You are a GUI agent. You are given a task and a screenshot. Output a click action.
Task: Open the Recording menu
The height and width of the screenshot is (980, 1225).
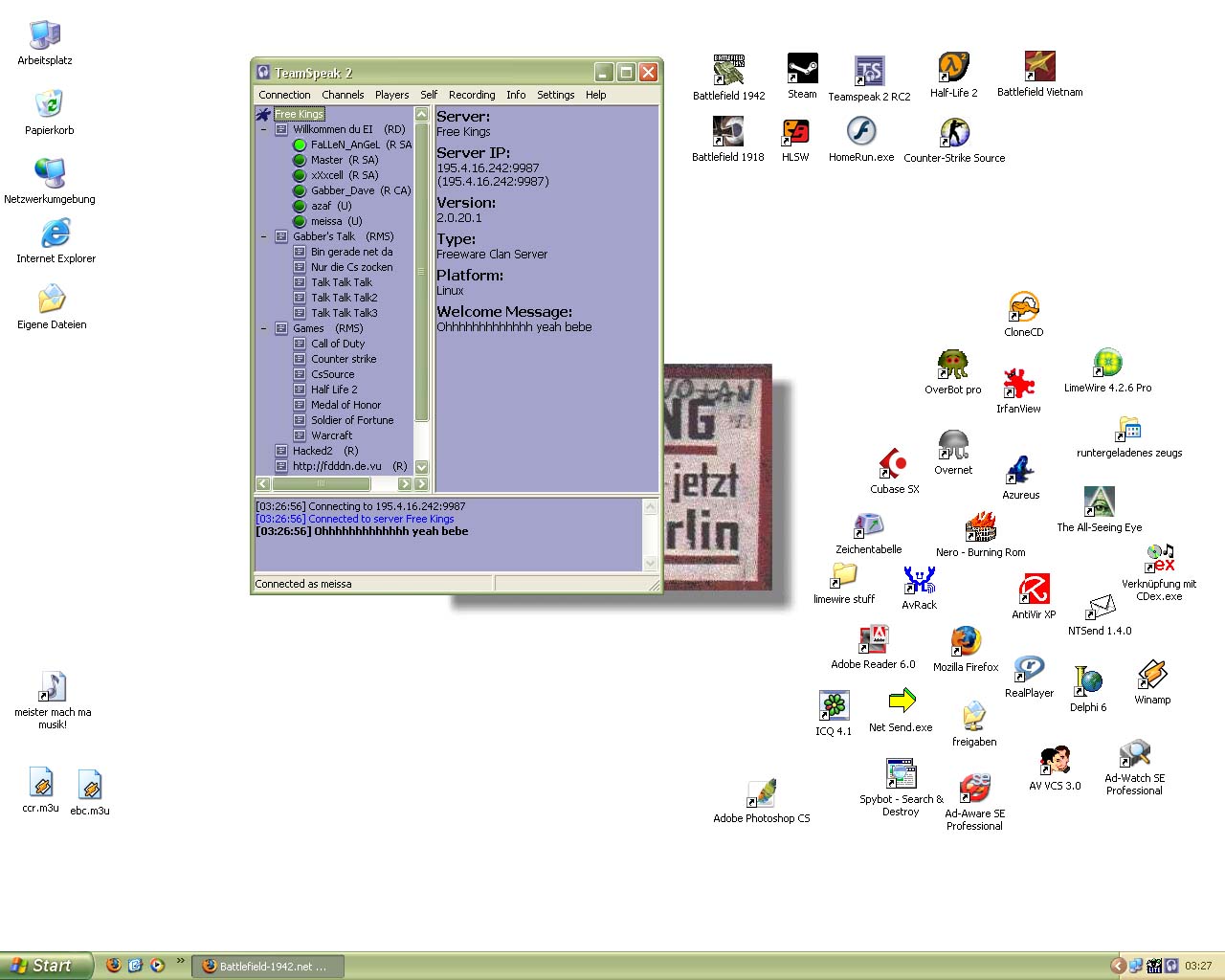pos(472,95)
